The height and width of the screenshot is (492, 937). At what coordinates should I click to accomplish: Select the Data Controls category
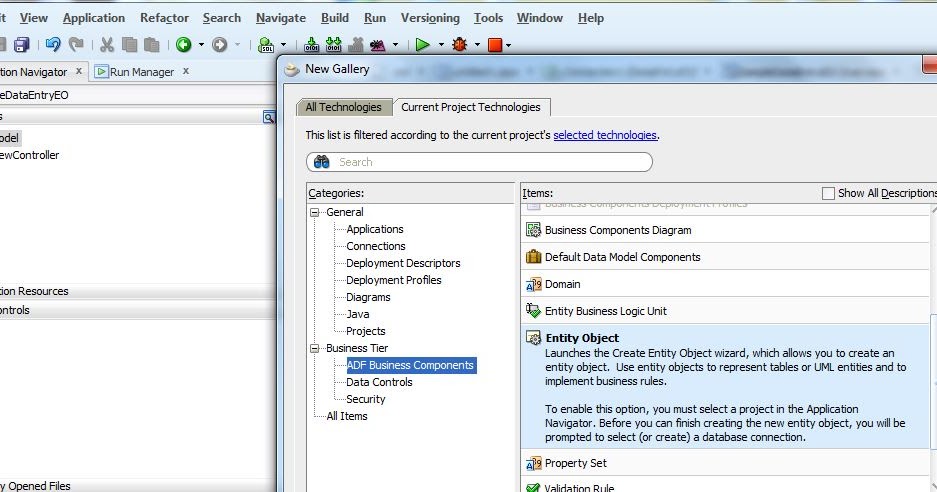[x=379, y=382]
